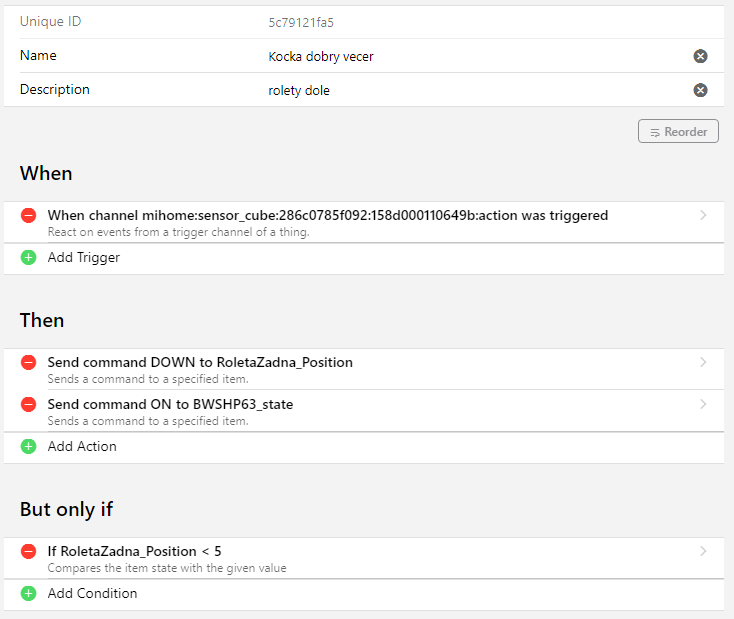Click 'When channel mihome:sensor_cube' trigger text
The height and width of the screenshot is (619, 734).
pos(328,215)
